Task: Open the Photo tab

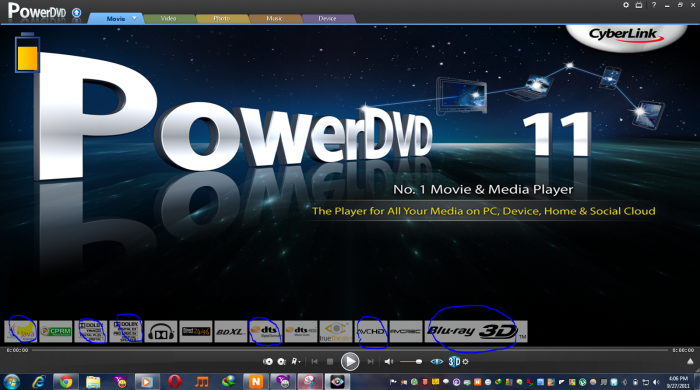Action: tap(221, 19)
